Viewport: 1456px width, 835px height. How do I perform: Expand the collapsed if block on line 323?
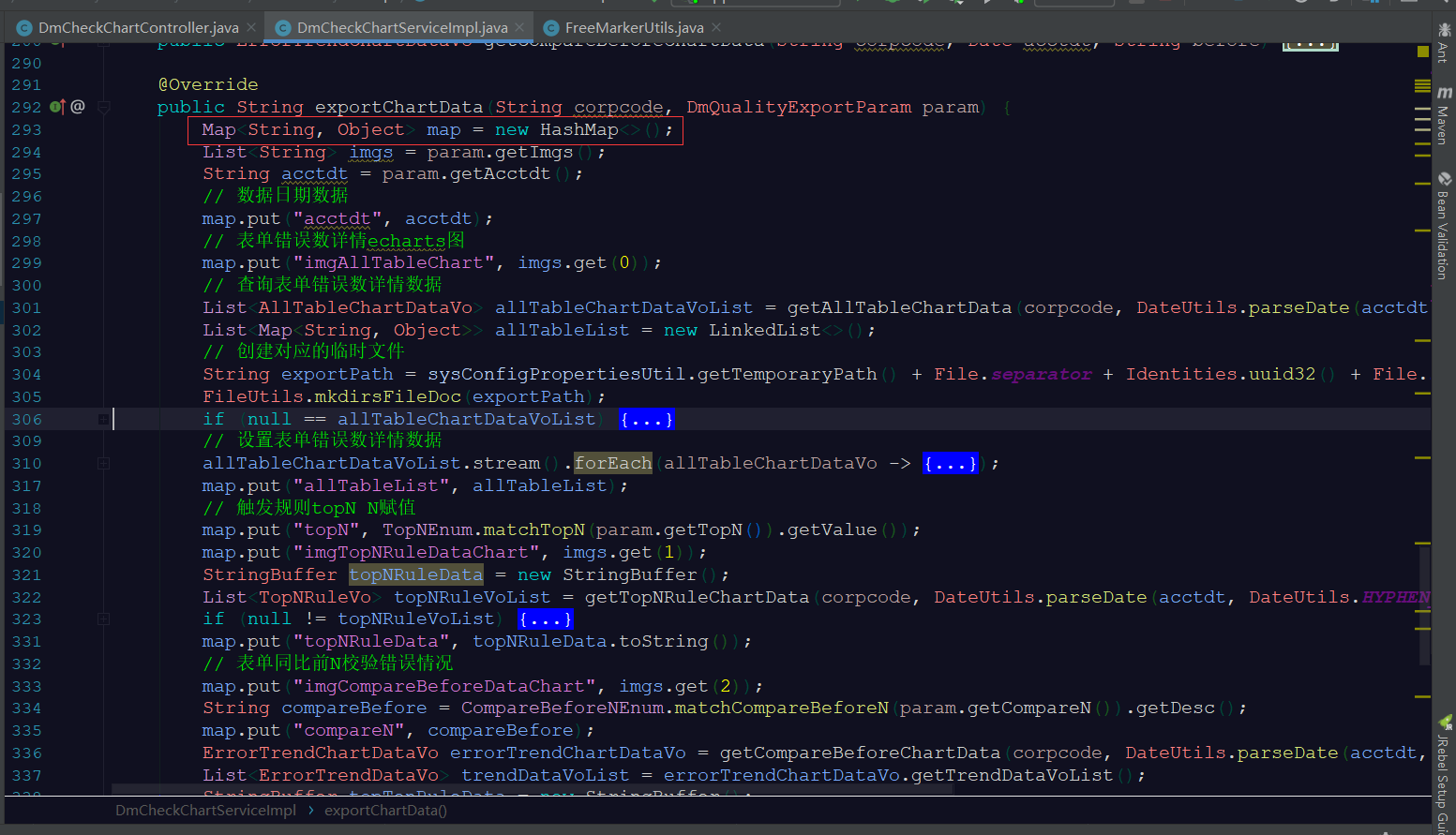546,619
